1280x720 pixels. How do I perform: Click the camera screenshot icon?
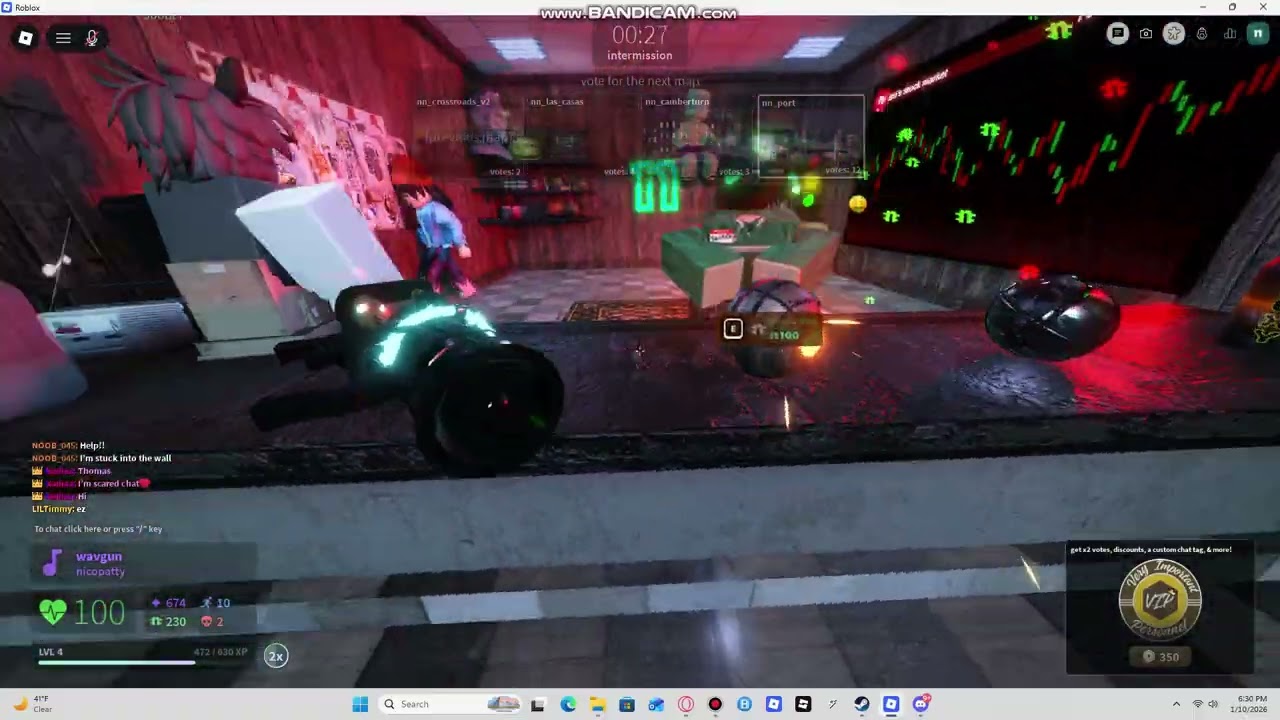coord(1146,34)
